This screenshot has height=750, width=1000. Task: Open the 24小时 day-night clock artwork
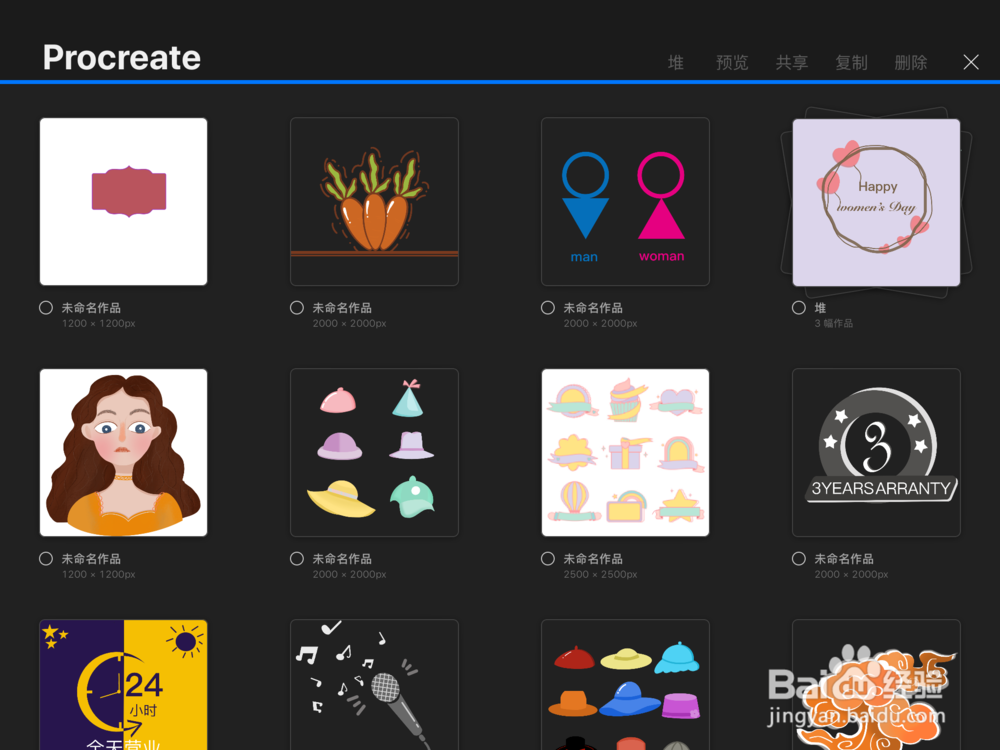point(123,685)
